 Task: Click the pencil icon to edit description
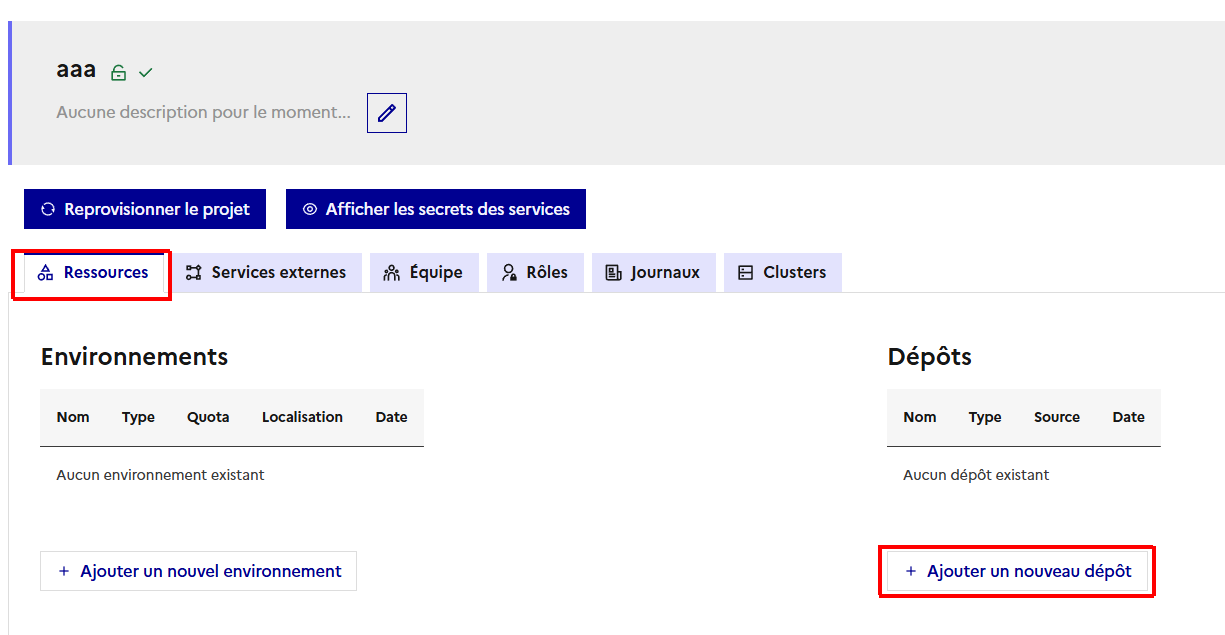click(x=386, y=113)
